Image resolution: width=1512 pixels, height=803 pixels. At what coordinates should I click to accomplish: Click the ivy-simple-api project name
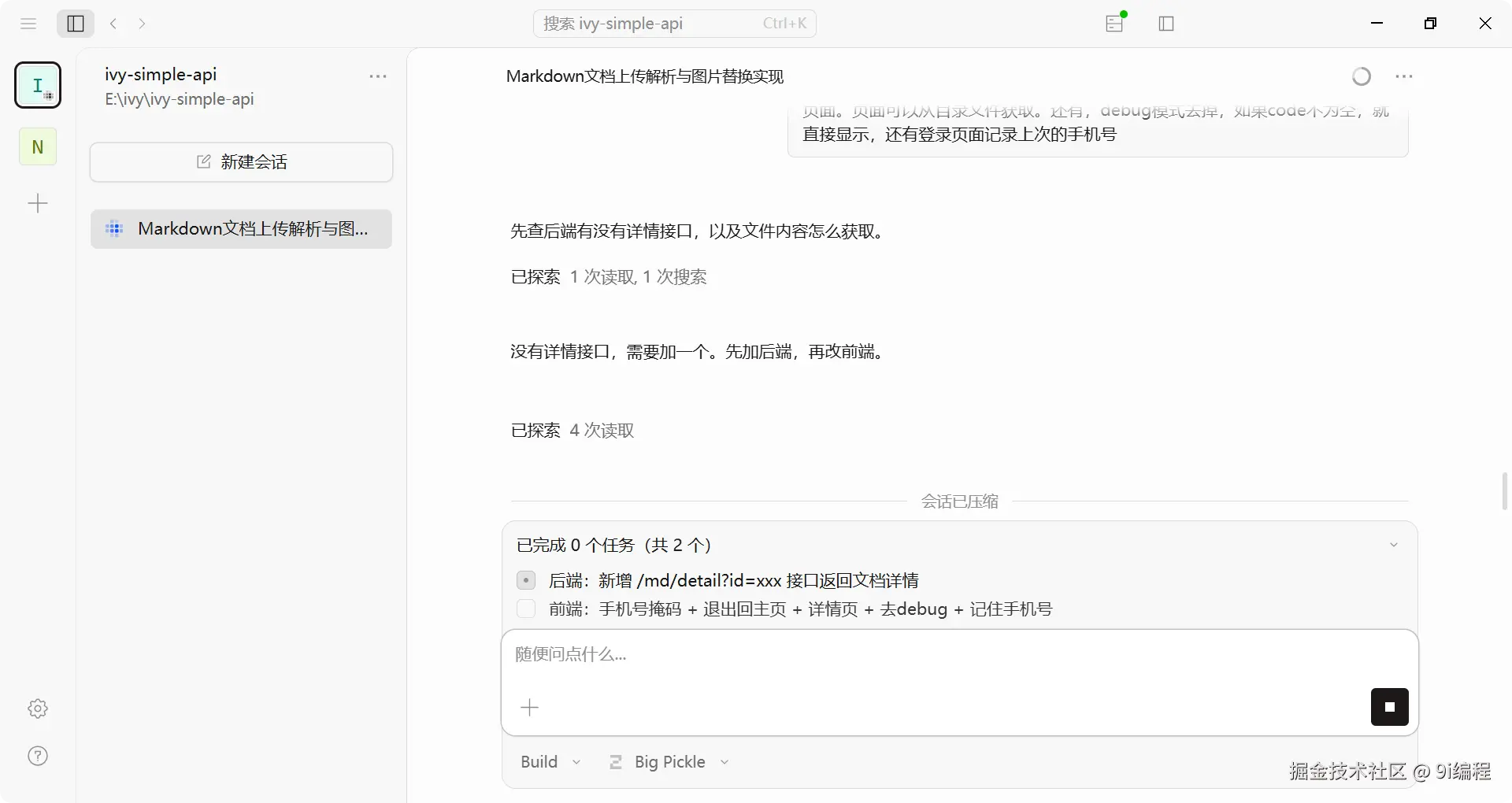click(161, 74)
